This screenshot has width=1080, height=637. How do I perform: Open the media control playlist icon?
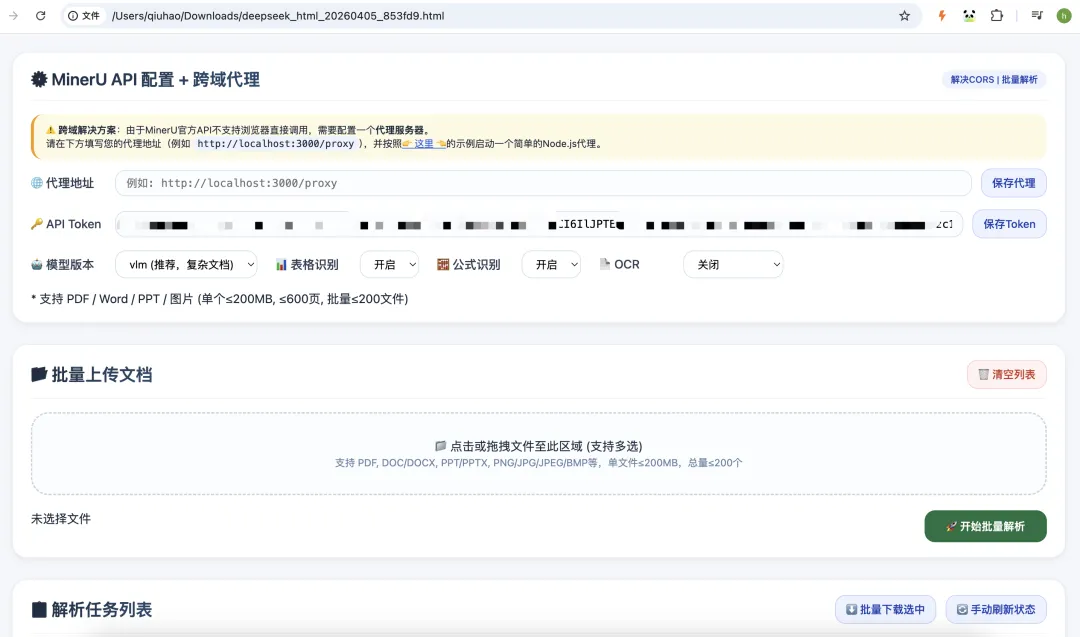(1037, 15)
